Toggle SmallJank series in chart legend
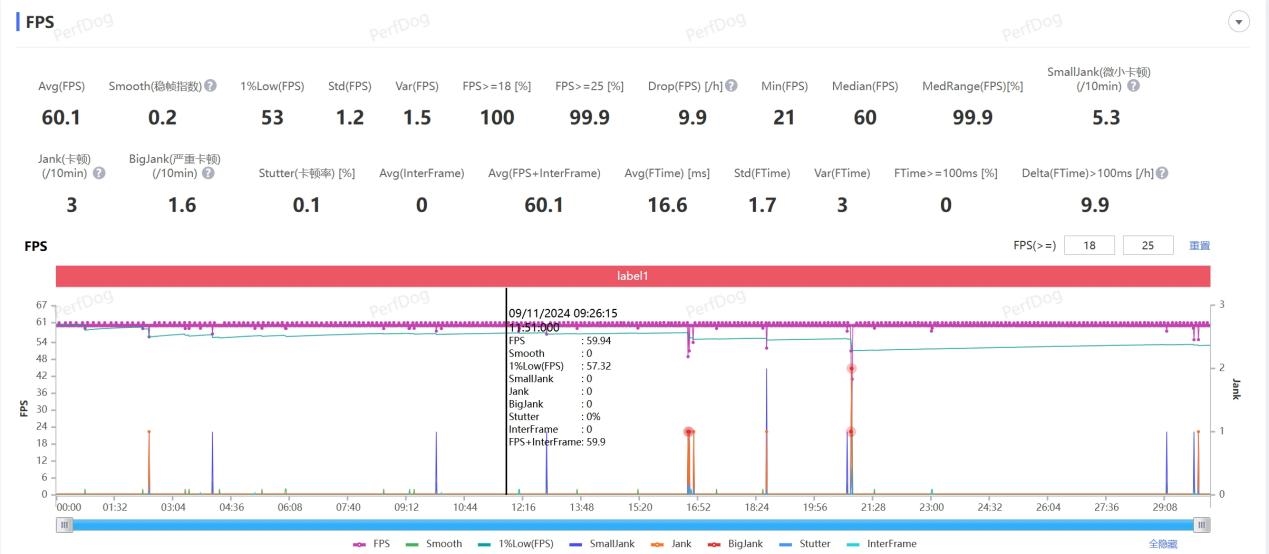This screenshot has height=554, width=1269. (x=604, y=544)
